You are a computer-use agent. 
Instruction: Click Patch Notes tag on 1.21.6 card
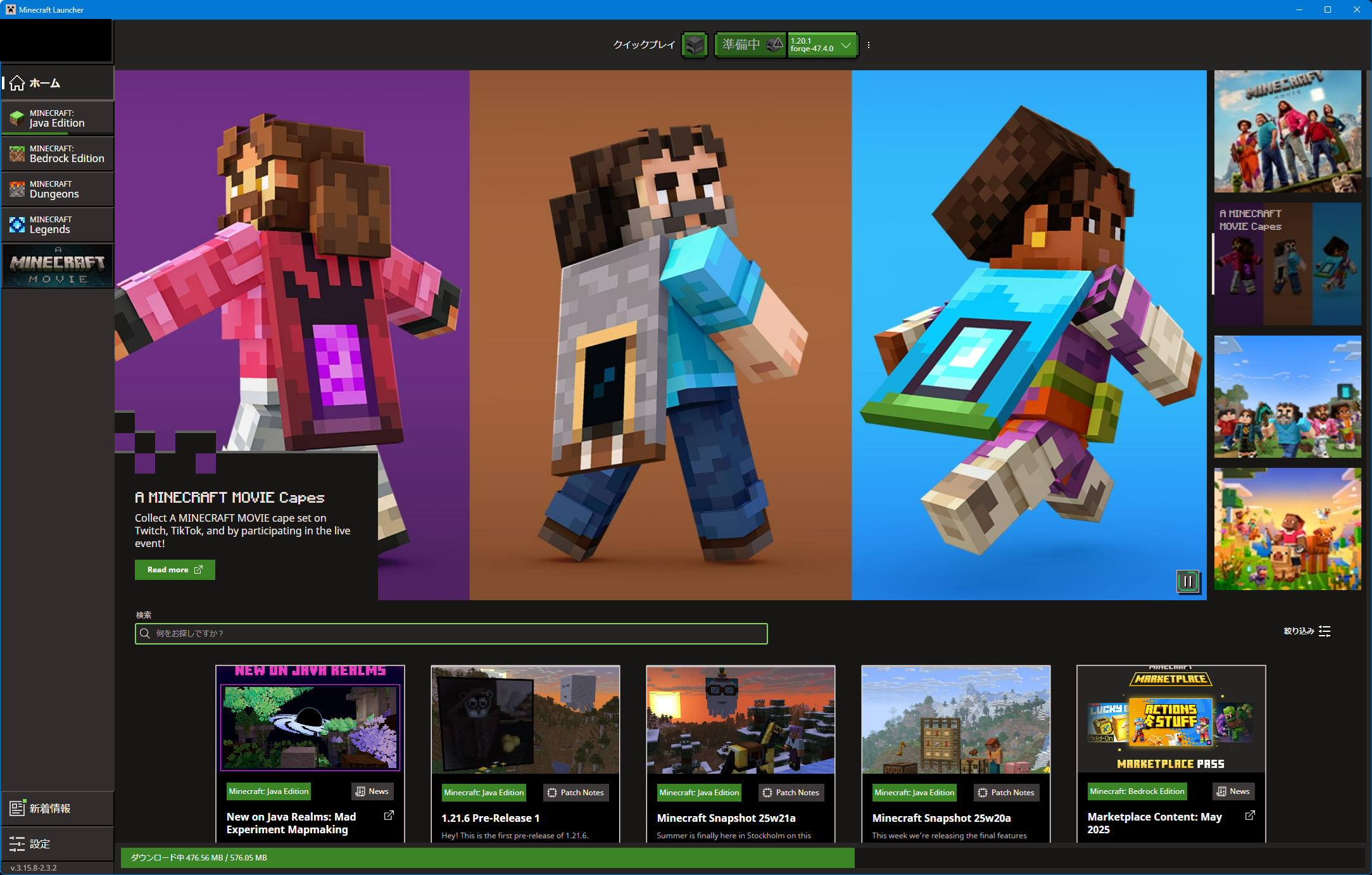(576, 793)
